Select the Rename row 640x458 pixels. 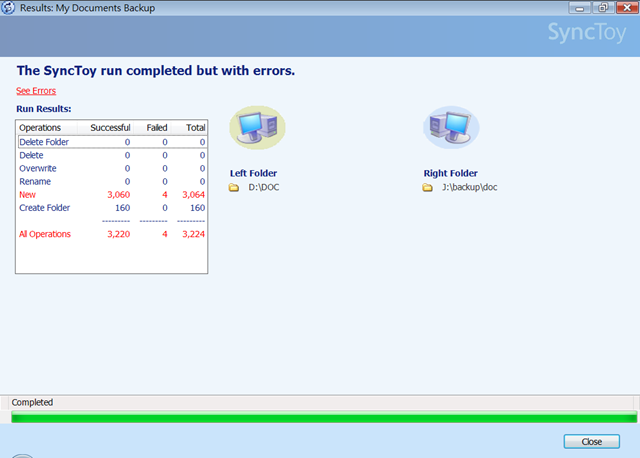[112, 181]
